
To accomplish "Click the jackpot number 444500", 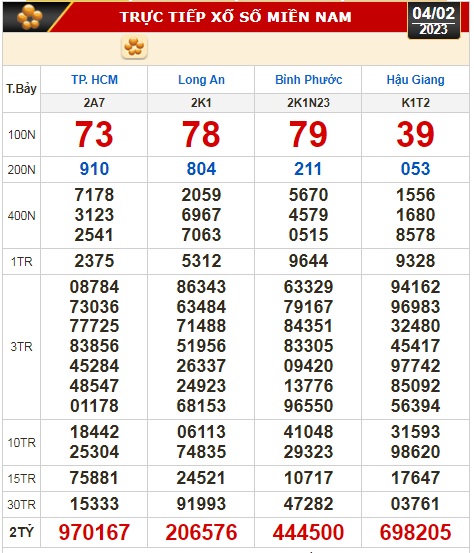I will (309, 532).
